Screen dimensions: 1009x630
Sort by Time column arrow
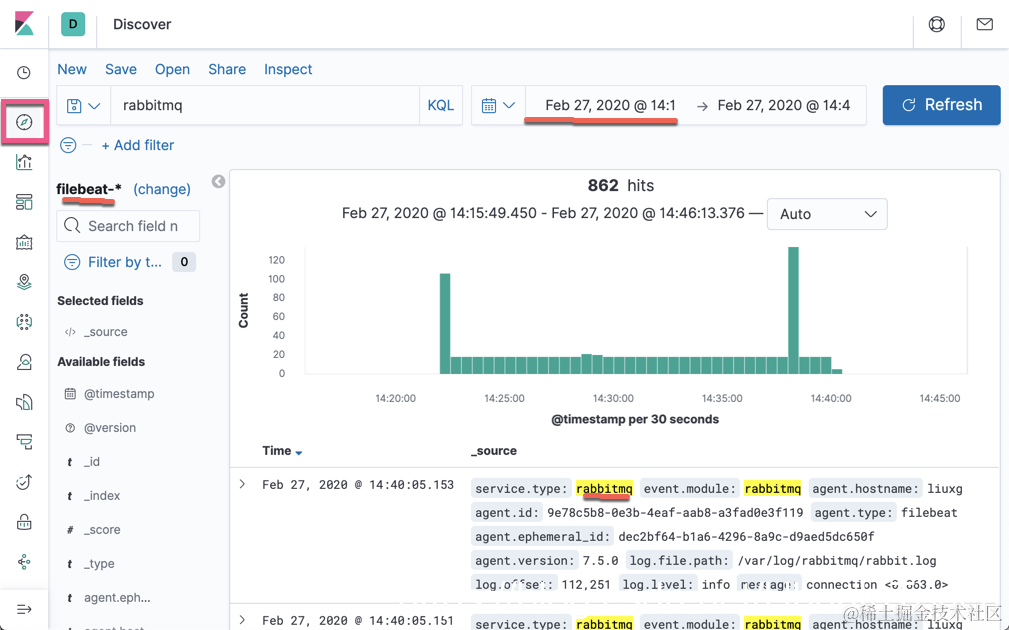pos(299,452)
